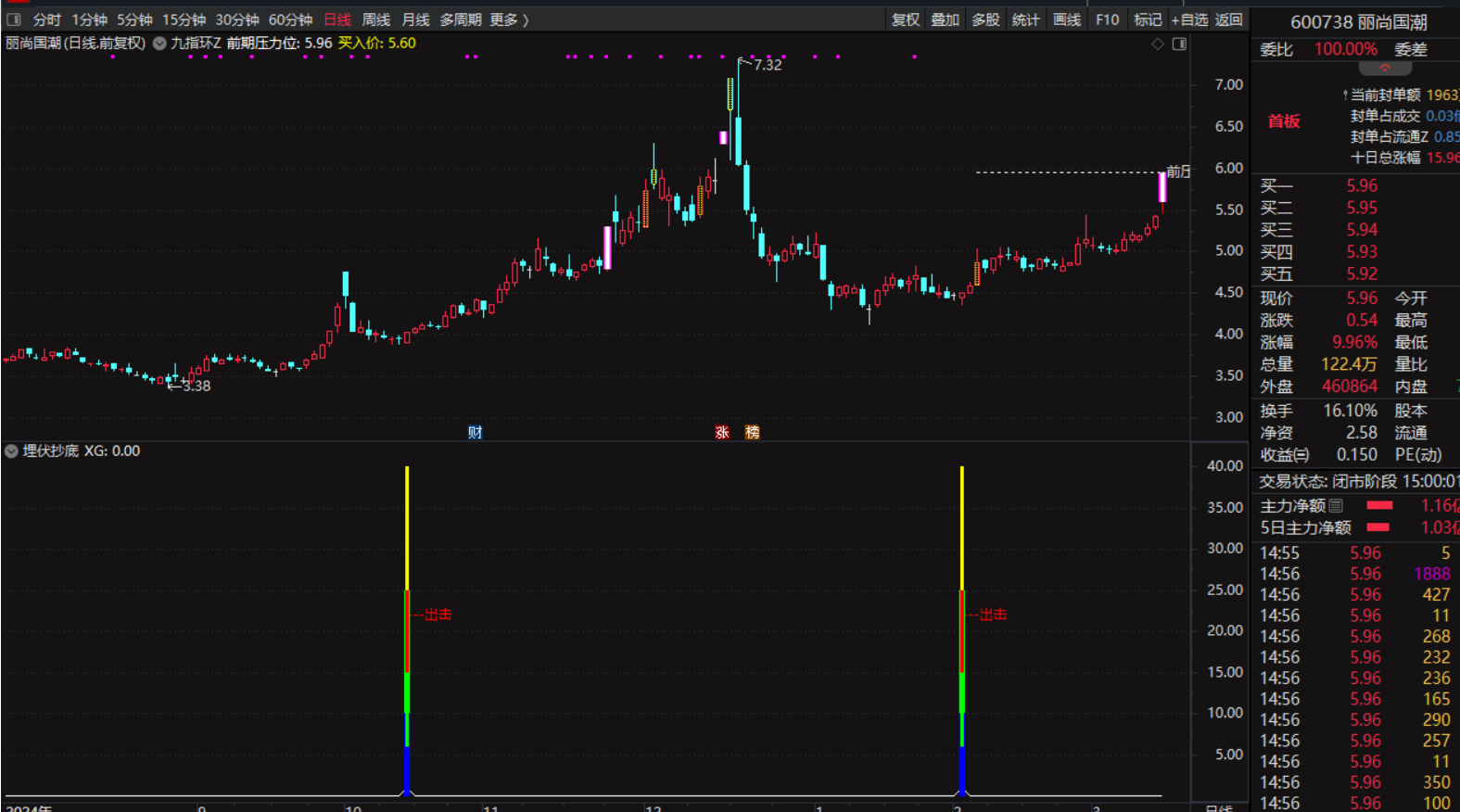Switch to 分时 intraday view
Screen dimensions: 1460x812
[46, 19]
